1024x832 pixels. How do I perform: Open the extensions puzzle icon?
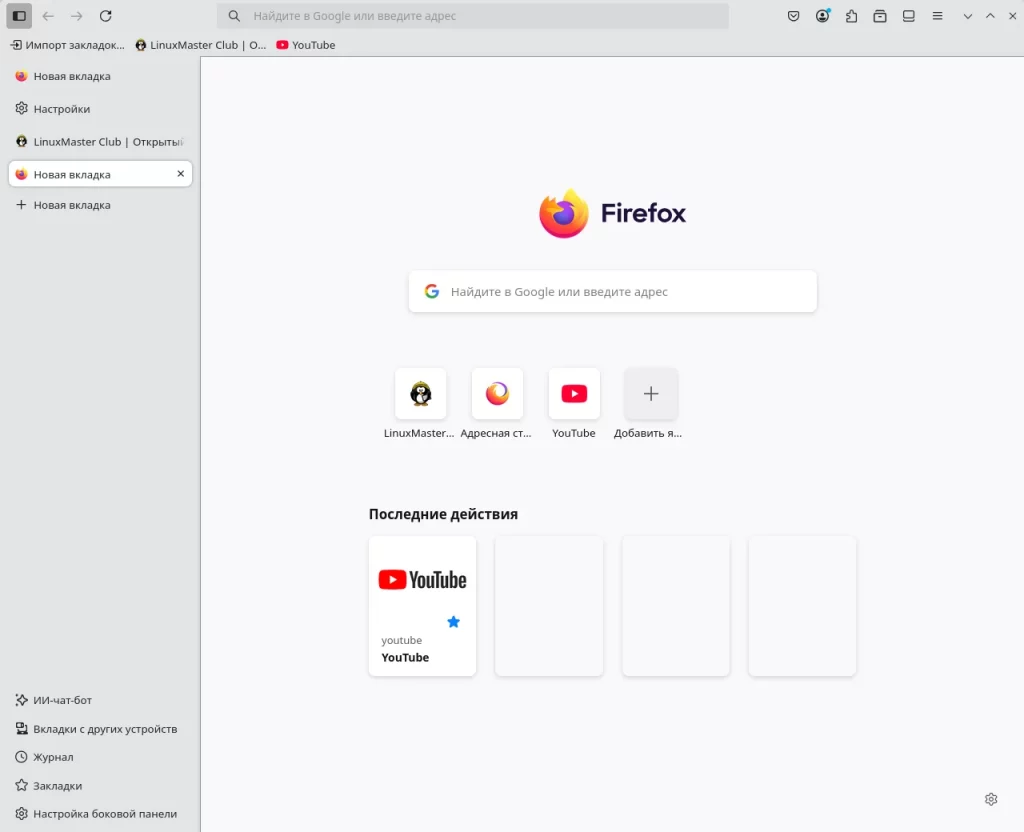coord(851,16)
